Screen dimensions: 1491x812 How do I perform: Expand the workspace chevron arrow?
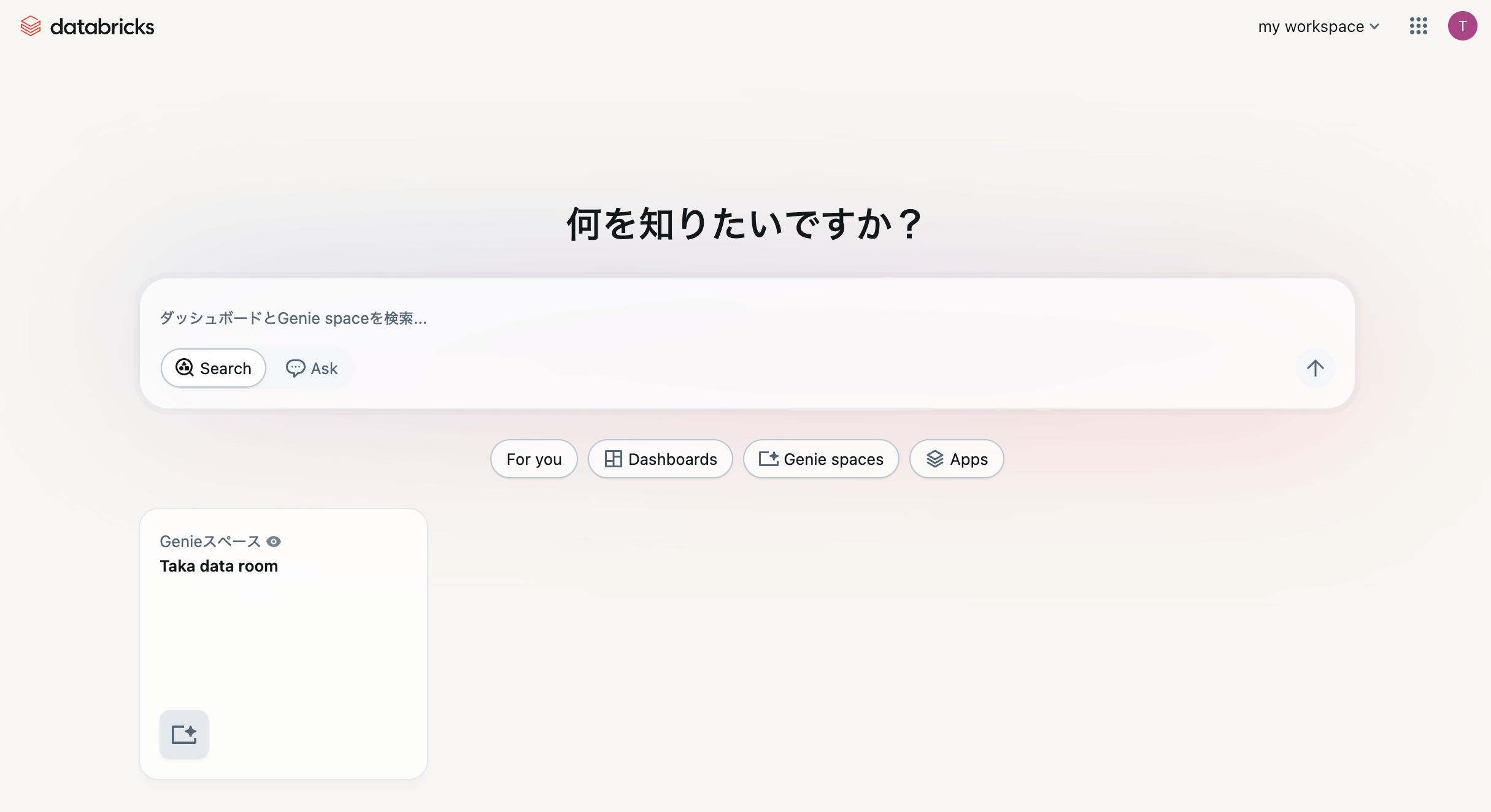tap(1374, 26)
